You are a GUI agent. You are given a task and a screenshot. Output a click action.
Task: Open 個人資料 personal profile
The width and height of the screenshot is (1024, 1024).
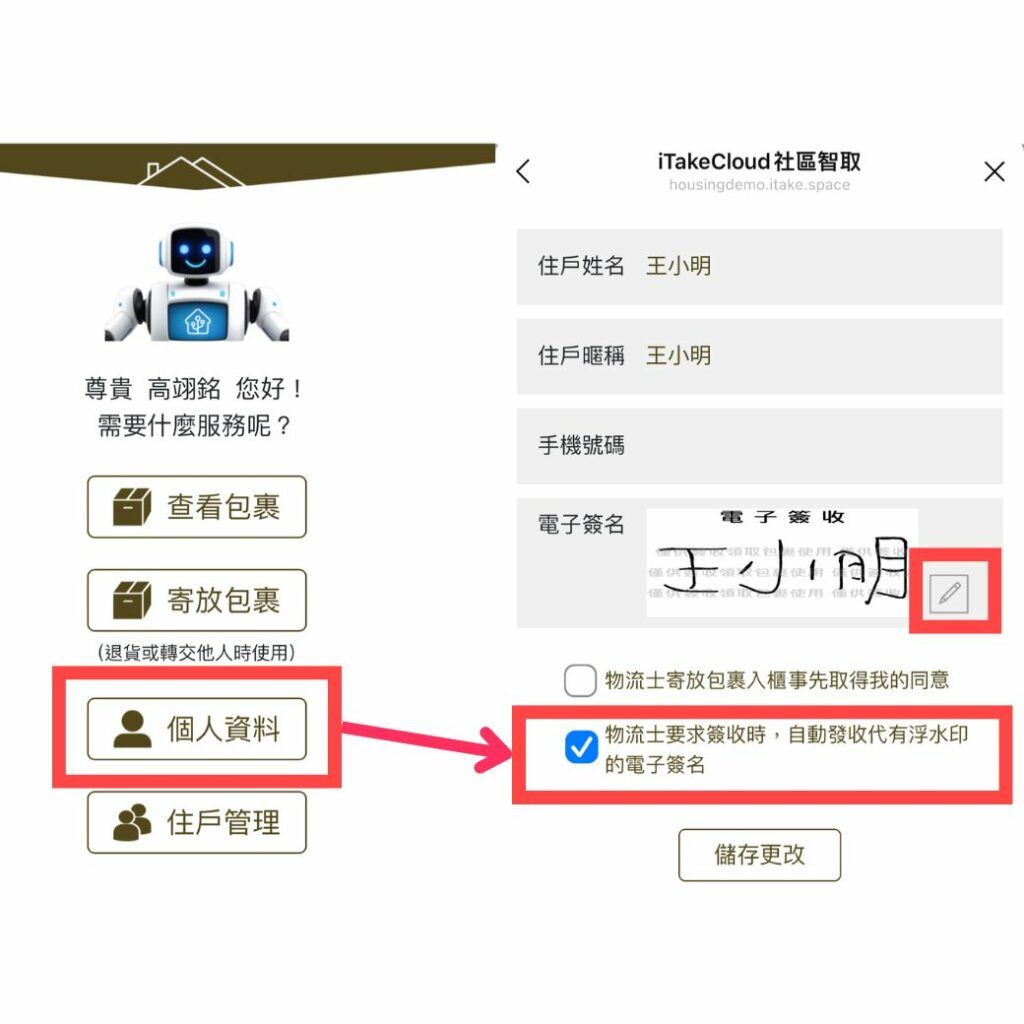click(x=197, y=729)
